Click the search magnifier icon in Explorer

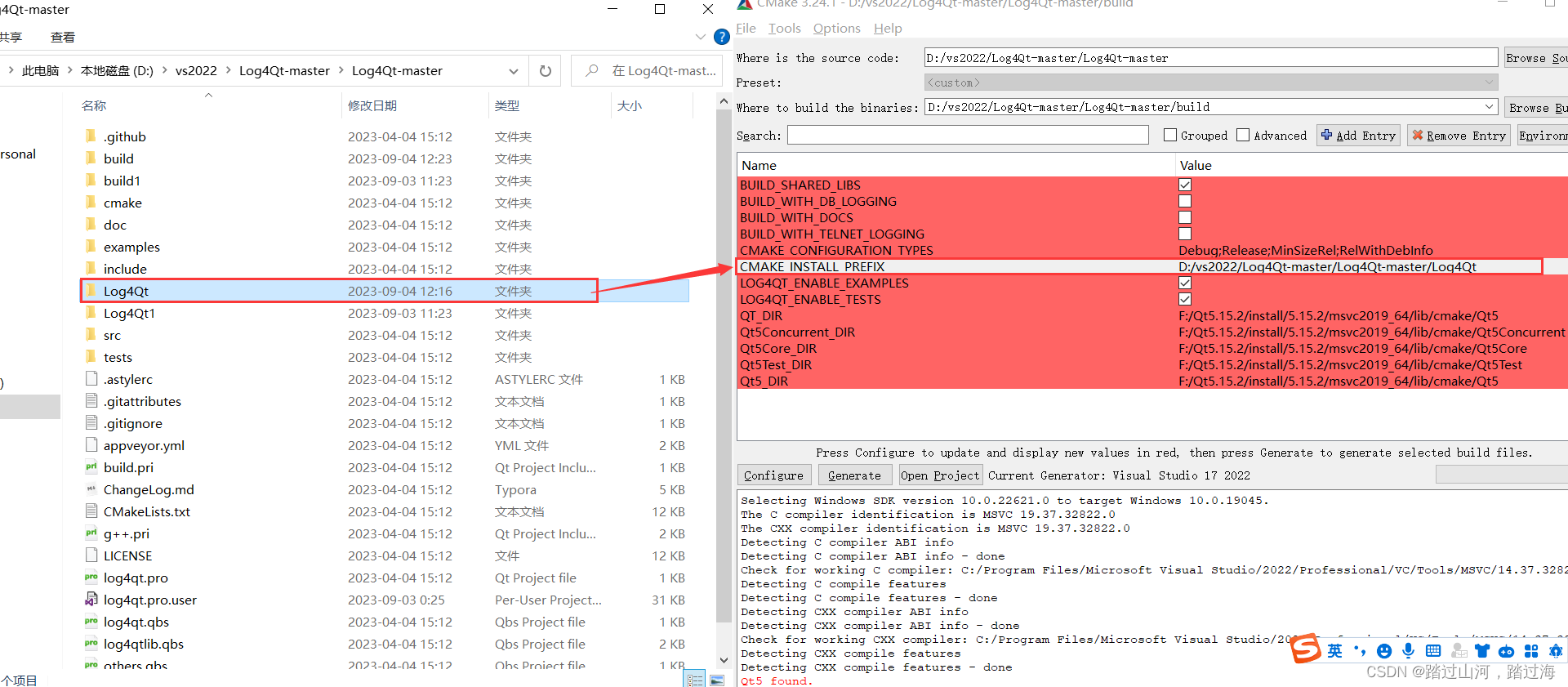pyautogui.click(x=592, y=71)
